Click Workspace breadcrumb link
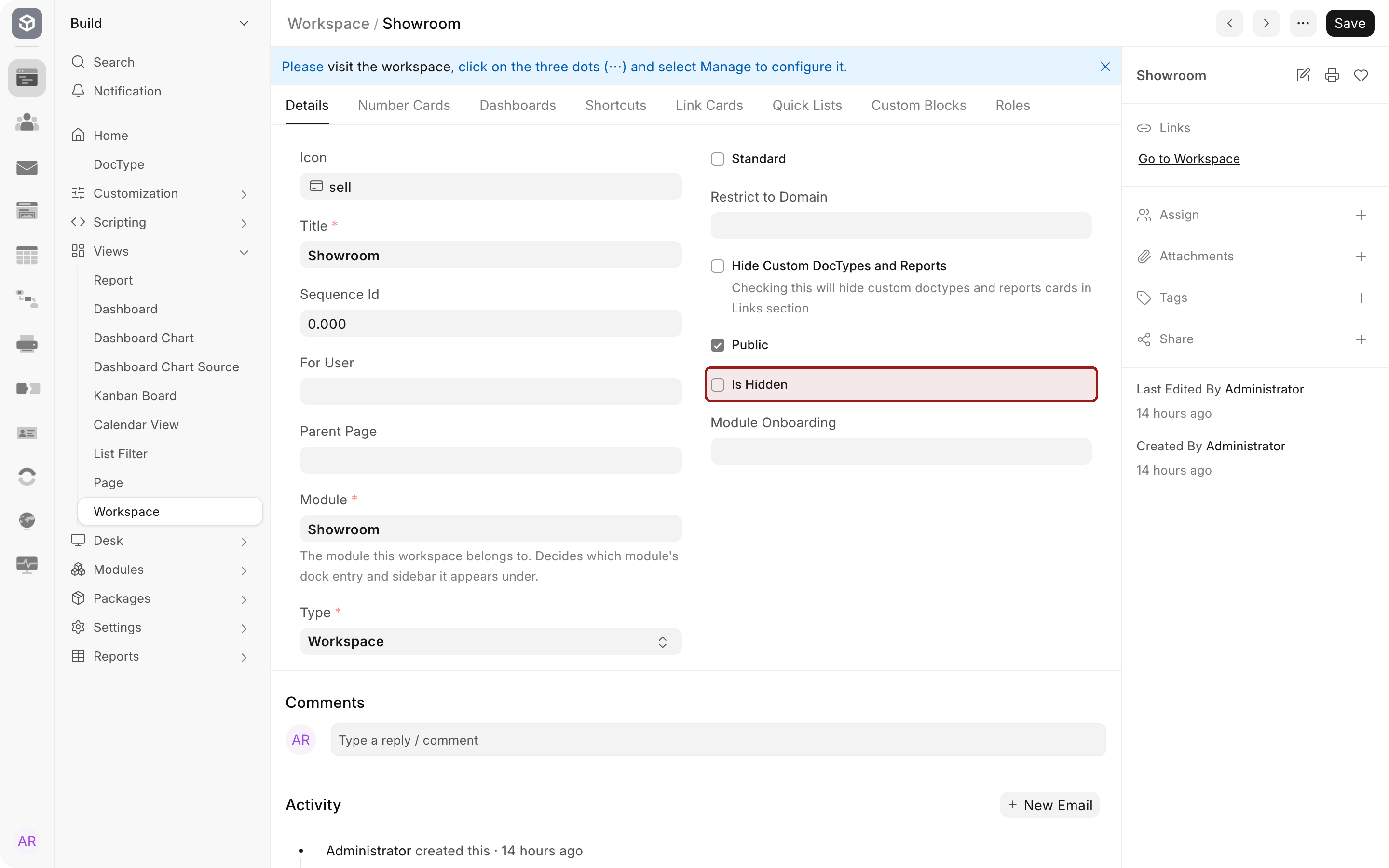This screenshot has width=1389, height=868. click(328, 24)
